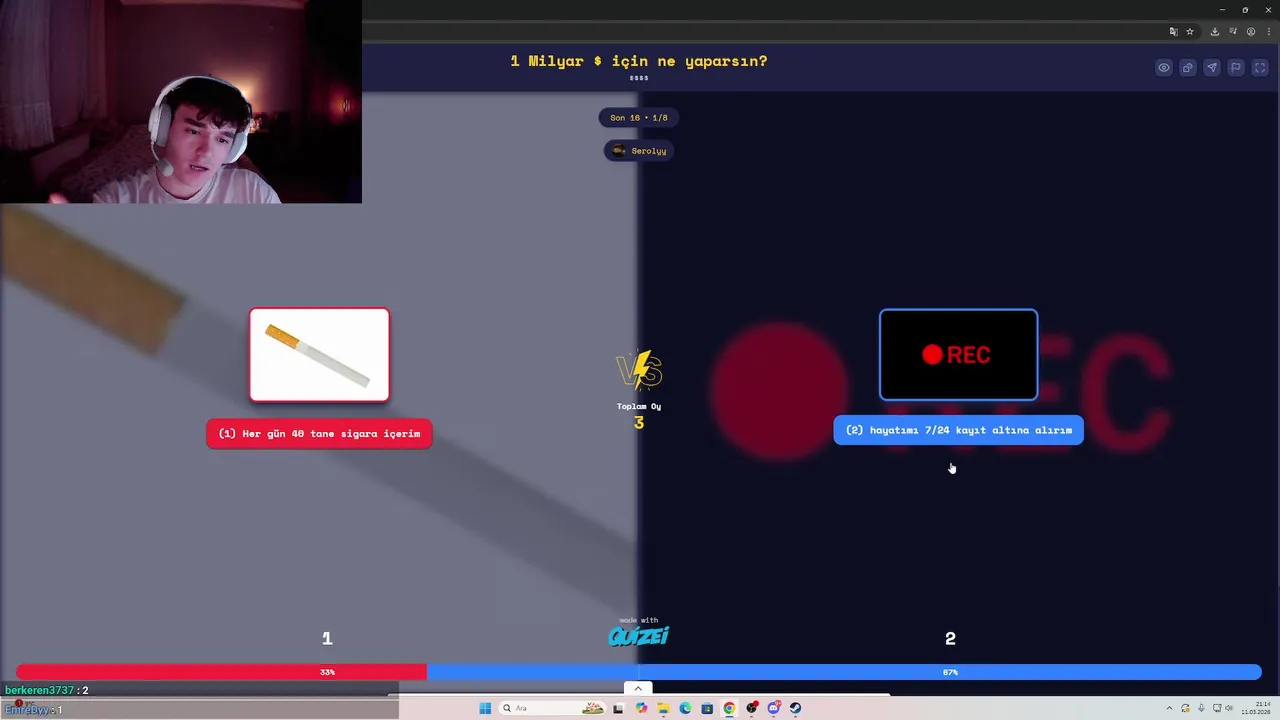Open the browser three-dot menu
The width and height of the screenshot is (1280, 720).
click(1268, 32)
